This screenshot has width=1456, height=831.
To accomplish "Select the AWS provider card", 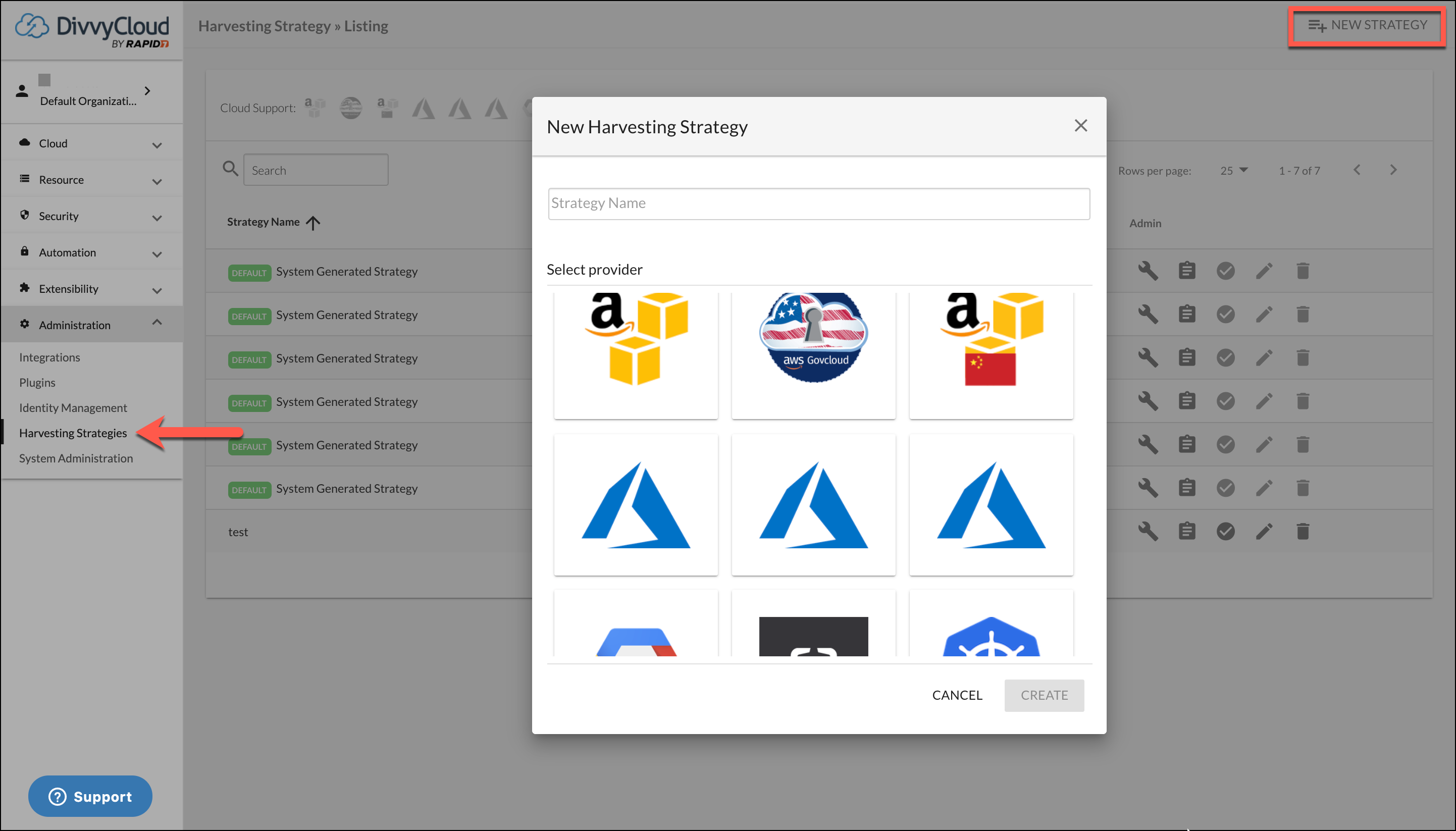I will [636, 355].
